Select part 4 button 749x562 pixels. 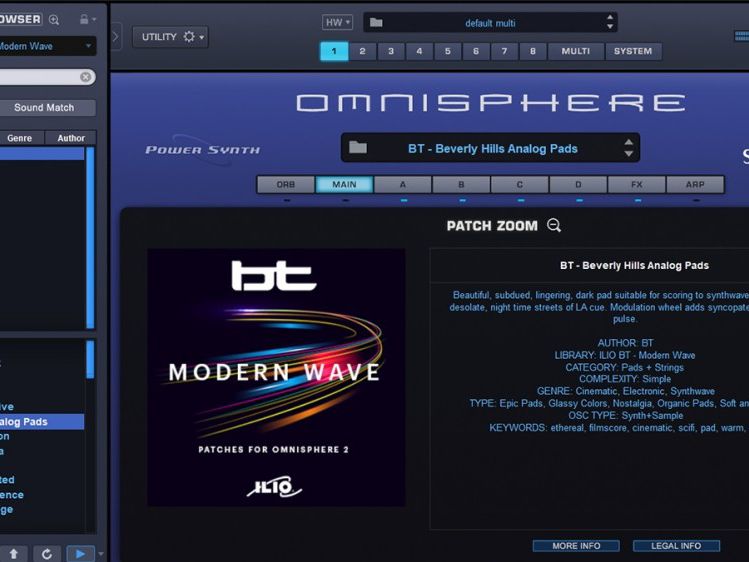click(x=419, y=51)
